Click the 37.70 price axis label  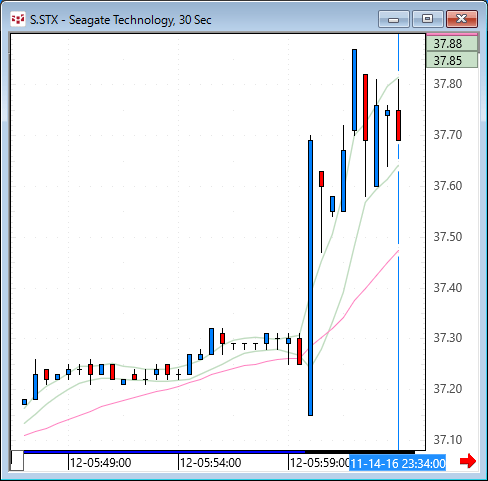coord(448,135)
